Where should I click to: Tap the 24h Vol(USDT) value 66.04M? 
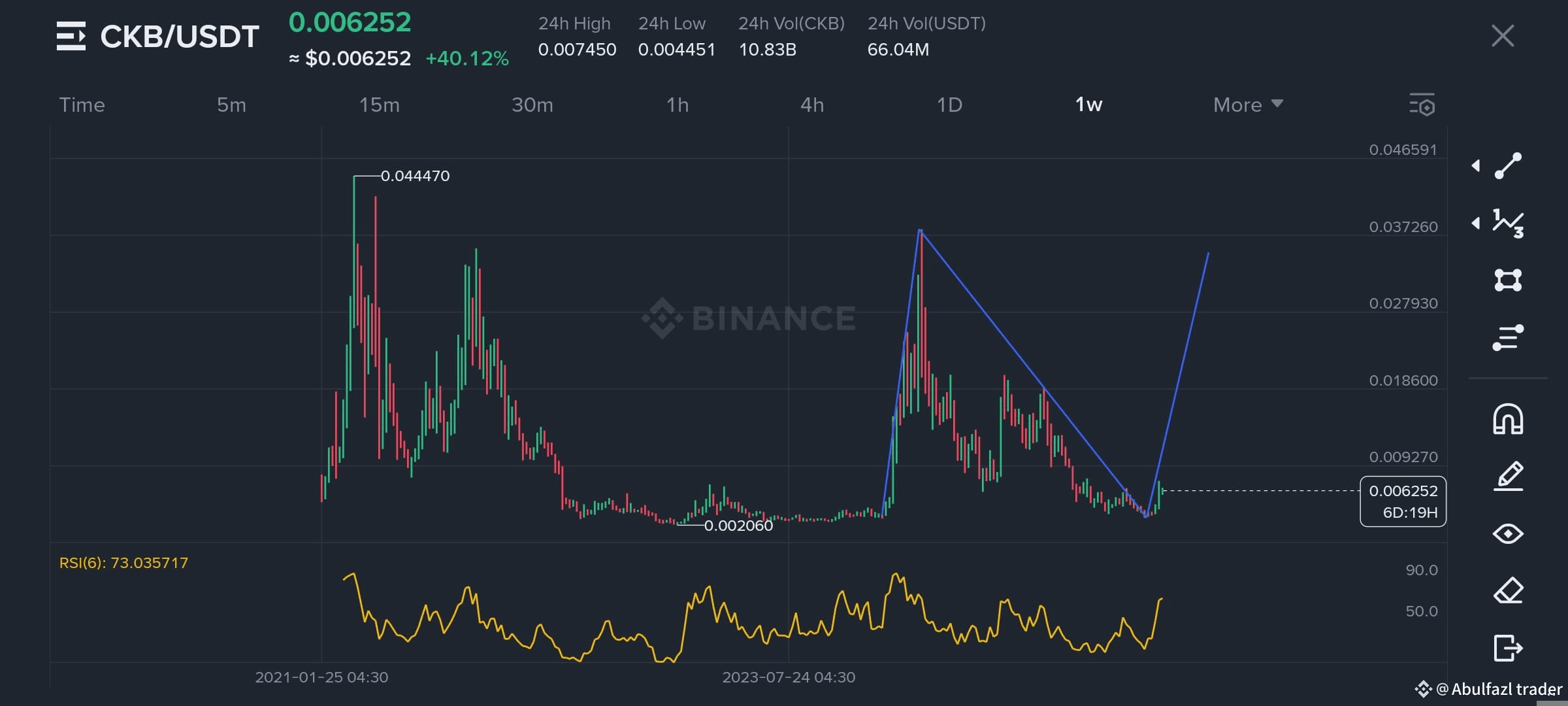click(x=898, y=50)
